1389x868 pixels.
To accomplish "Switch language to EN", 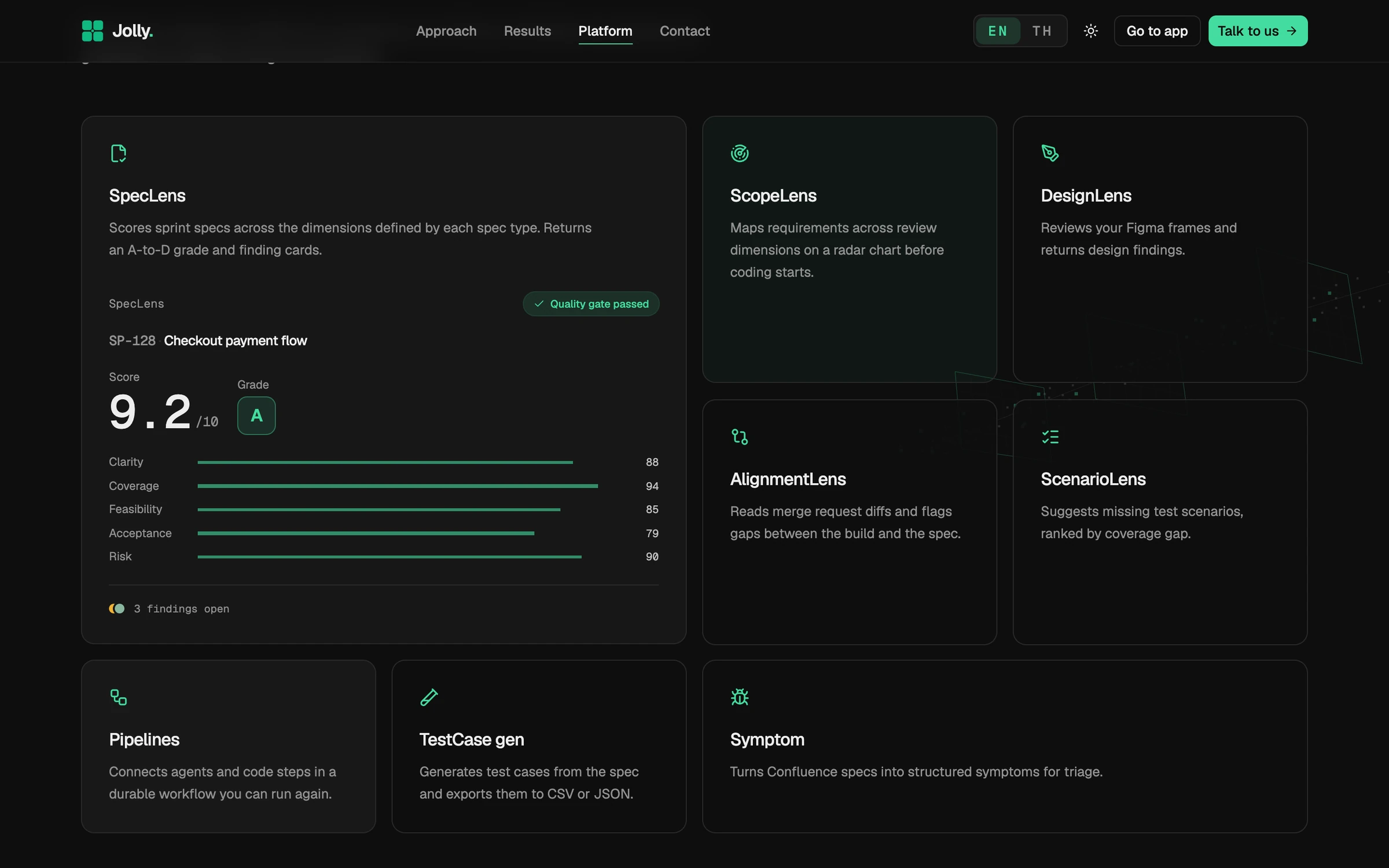I will point(998,31).
